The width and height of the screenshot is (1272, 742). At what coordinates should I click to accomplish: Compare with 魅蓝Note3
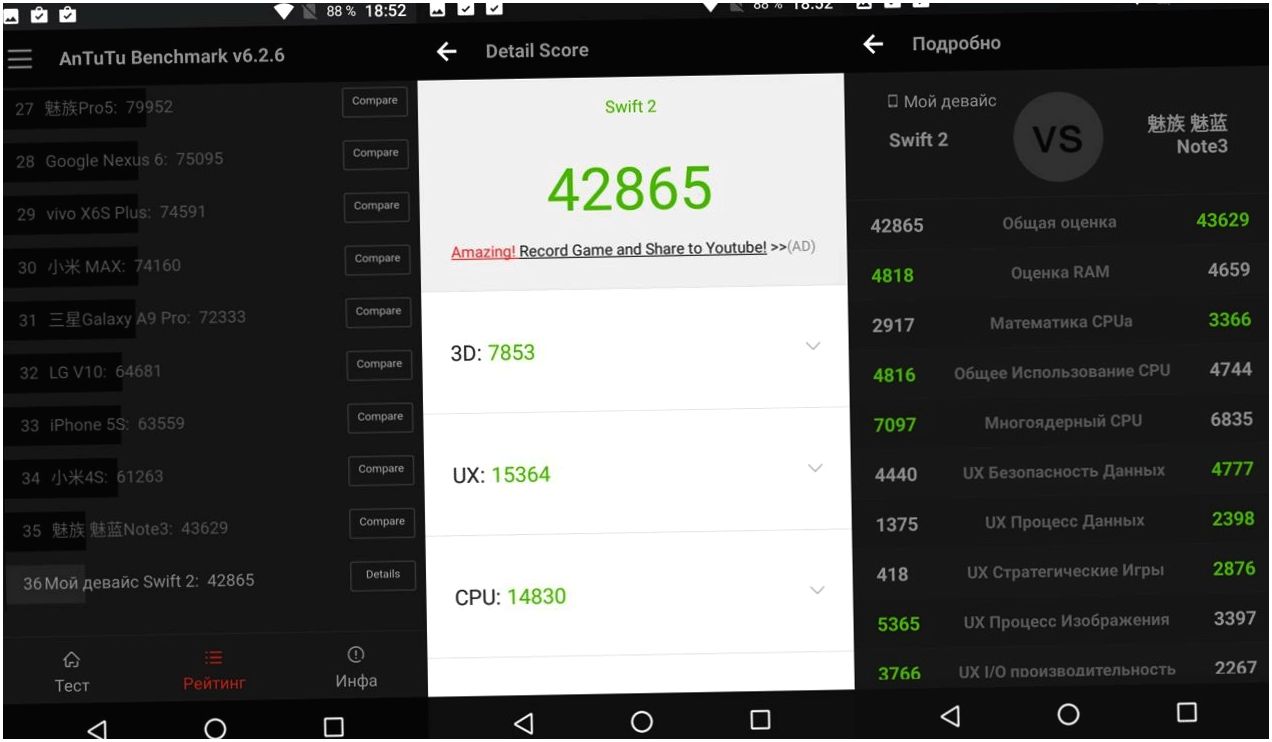382,522
